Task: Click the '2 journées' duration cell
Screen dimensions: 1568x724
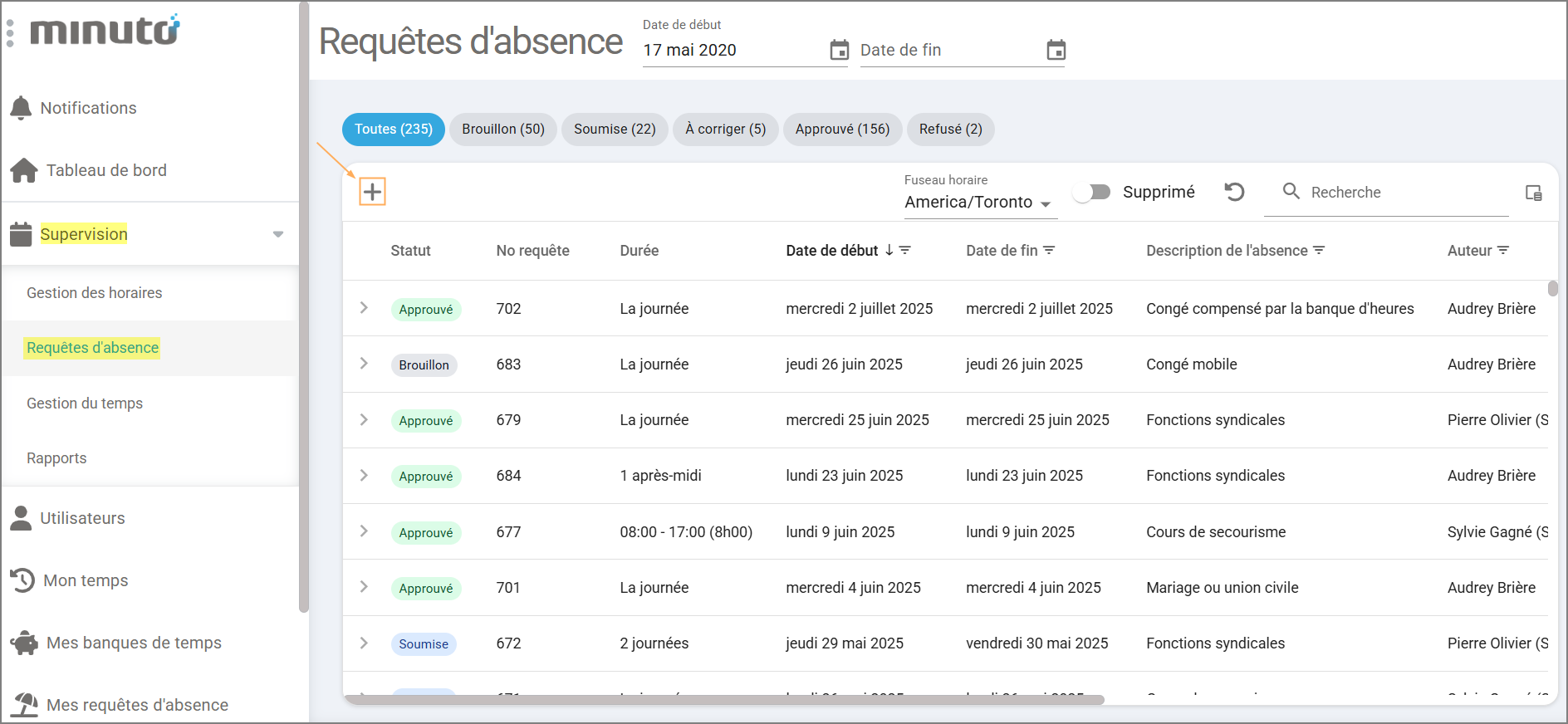Action: tap(654, 643)
